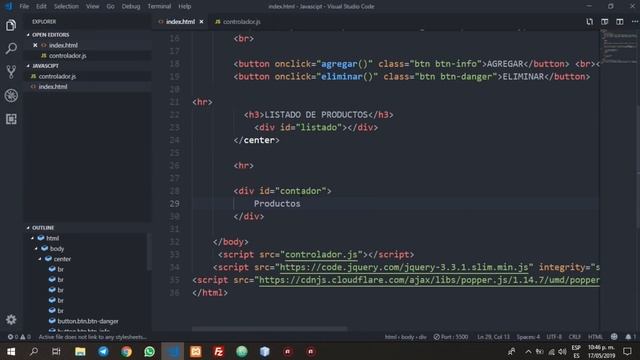Click the Outline panel vertical scrollbar
Image resolution: width=640 pixels, height=360 pixels.
(x=149, y=252)
